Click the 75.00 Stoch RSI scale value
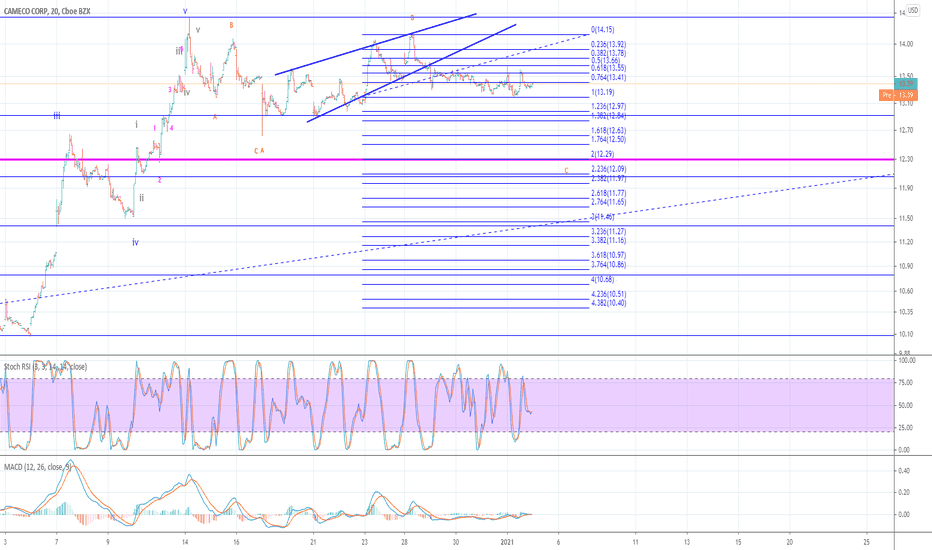The height and width of the screenshot is (550, 932). coord(907,383)
